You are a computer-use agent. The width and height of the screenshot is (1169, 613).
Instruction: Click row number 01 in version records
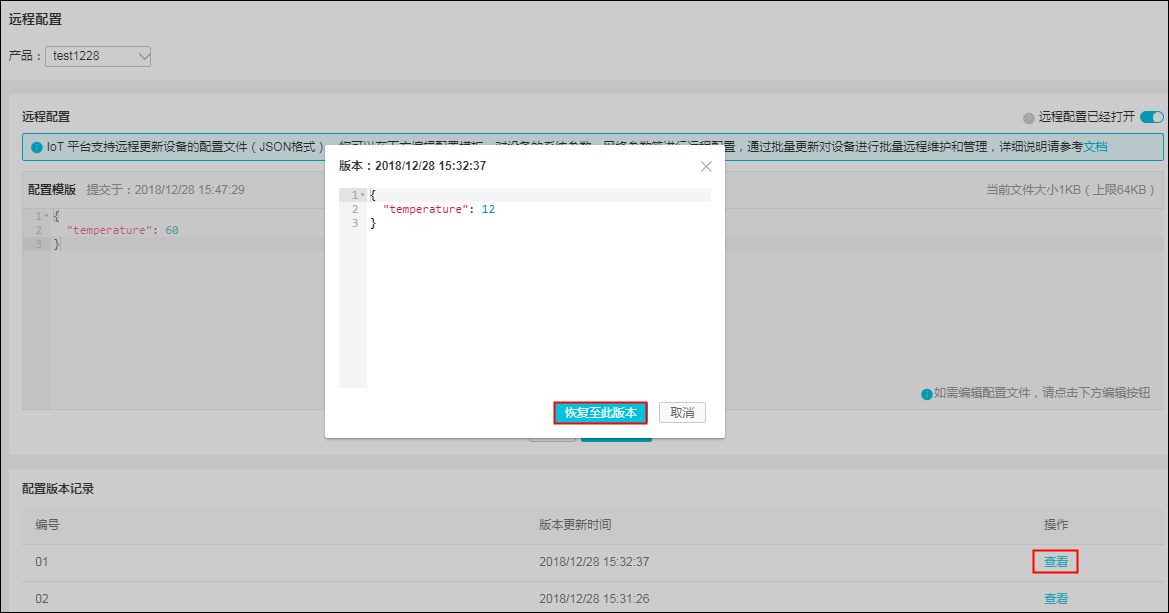pyautogui.click(x=42, y=562)
